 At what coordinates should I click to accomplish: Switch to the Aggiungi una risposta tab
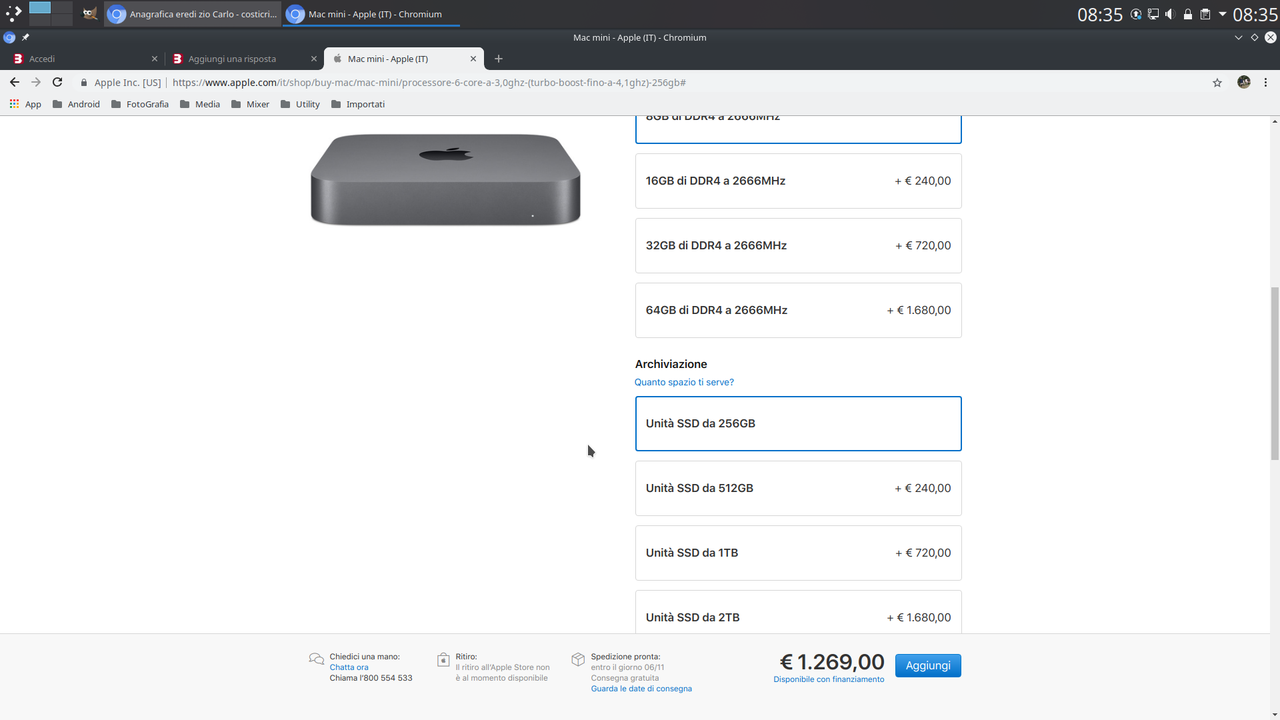(244, 59)
